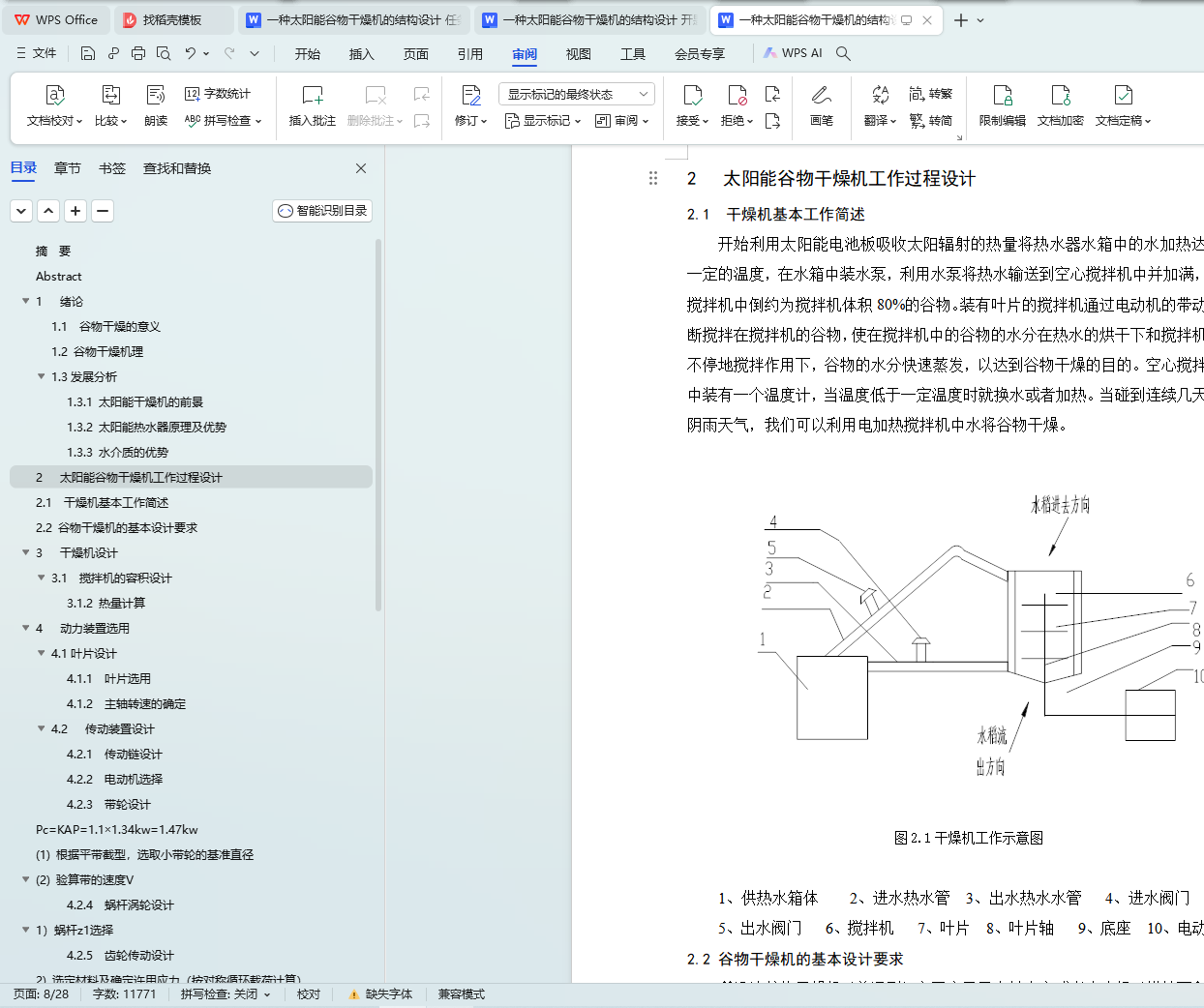Open the 比较 compare dropdown

pyautogui.click(x=110, y=106)
